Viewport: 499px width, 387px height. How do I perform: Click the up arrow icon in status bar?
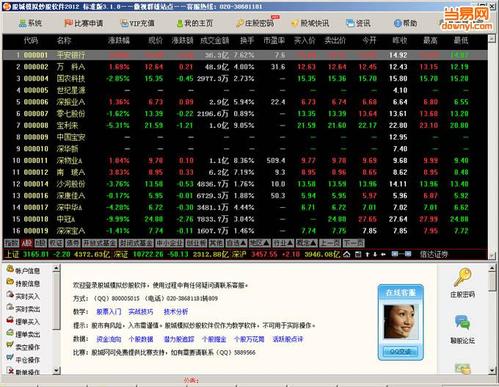(x=367, y=254)
